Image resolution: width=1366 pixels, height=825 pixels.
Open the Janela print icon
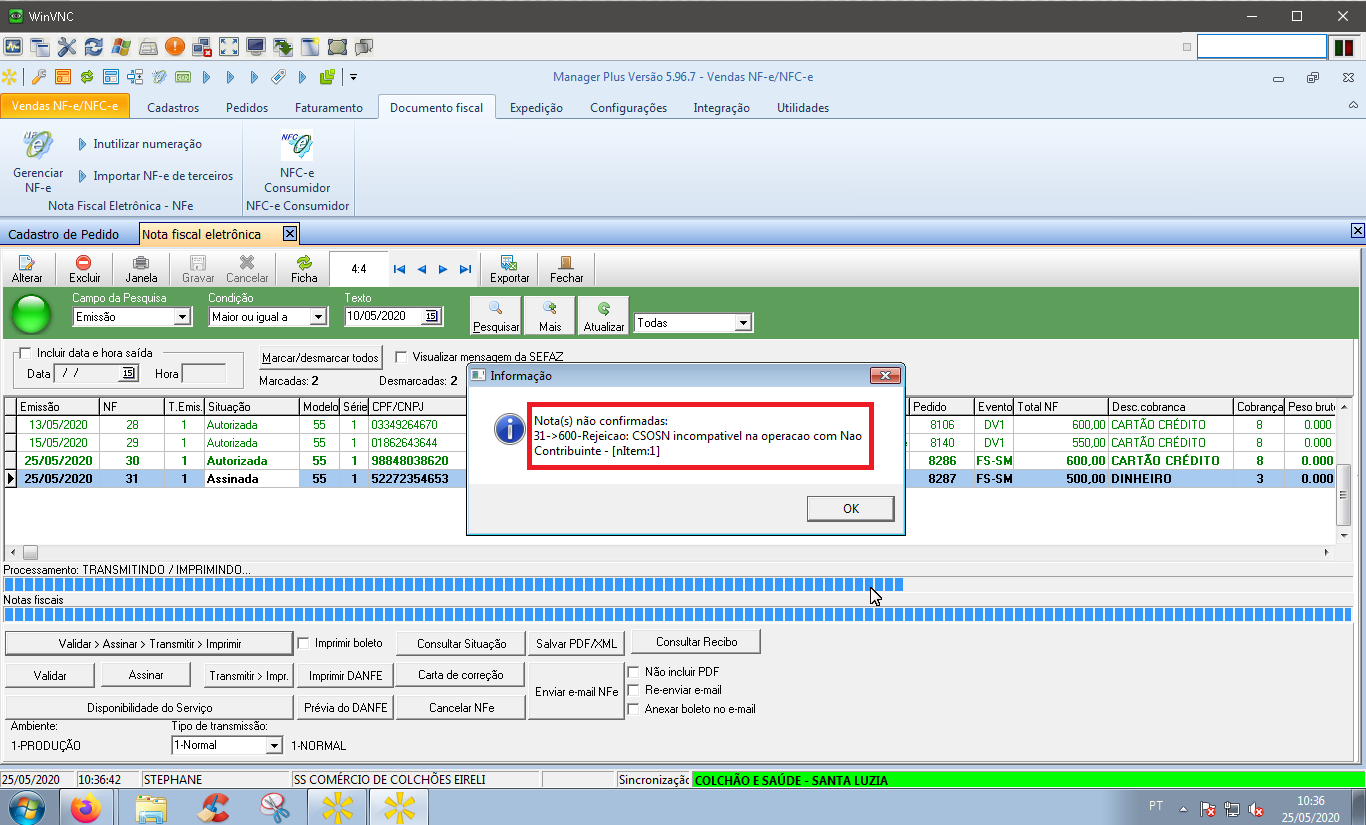pos(141,264)
